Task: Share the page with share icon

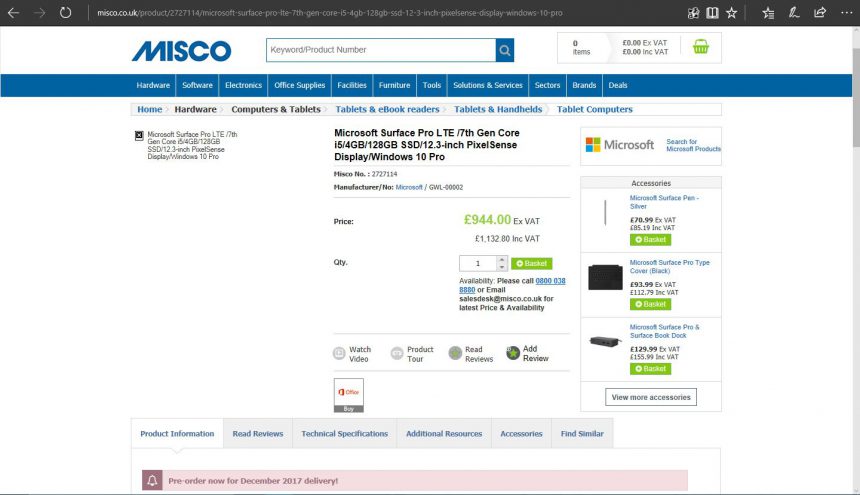Action: coord(820,13)
